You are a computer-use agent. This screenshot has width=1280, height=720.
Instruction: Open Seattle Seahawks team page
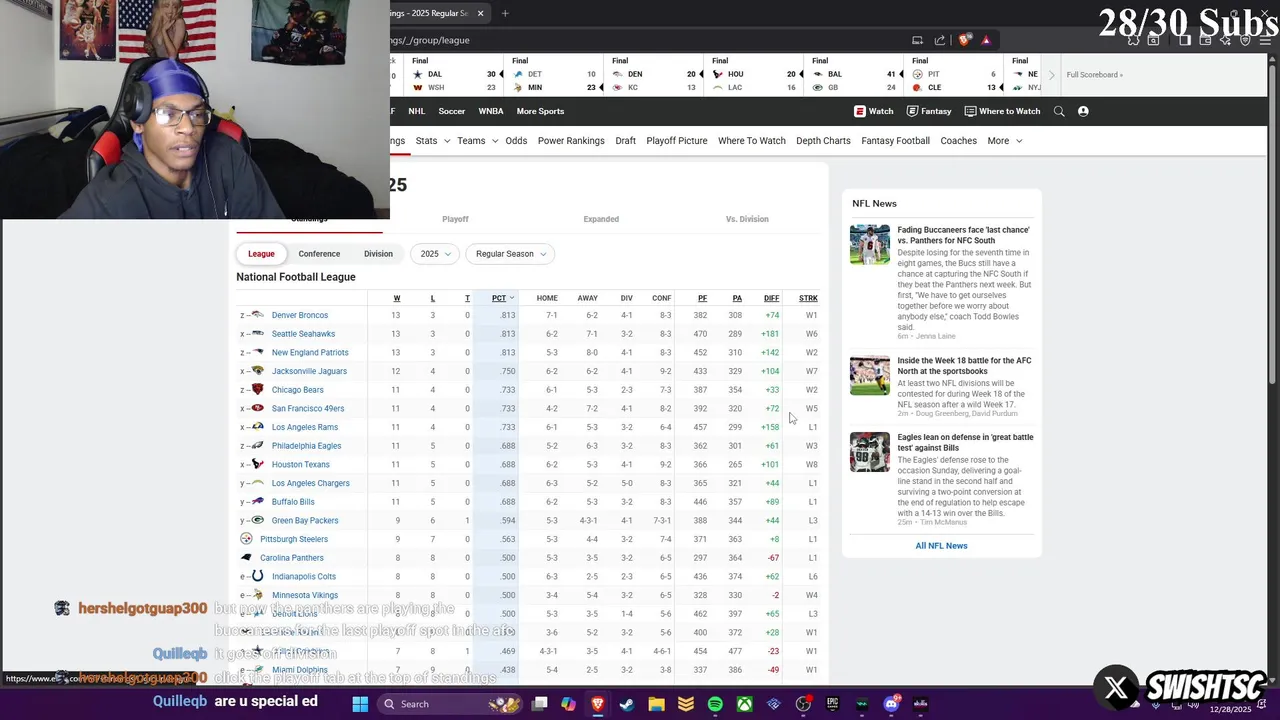pos(303,334)
